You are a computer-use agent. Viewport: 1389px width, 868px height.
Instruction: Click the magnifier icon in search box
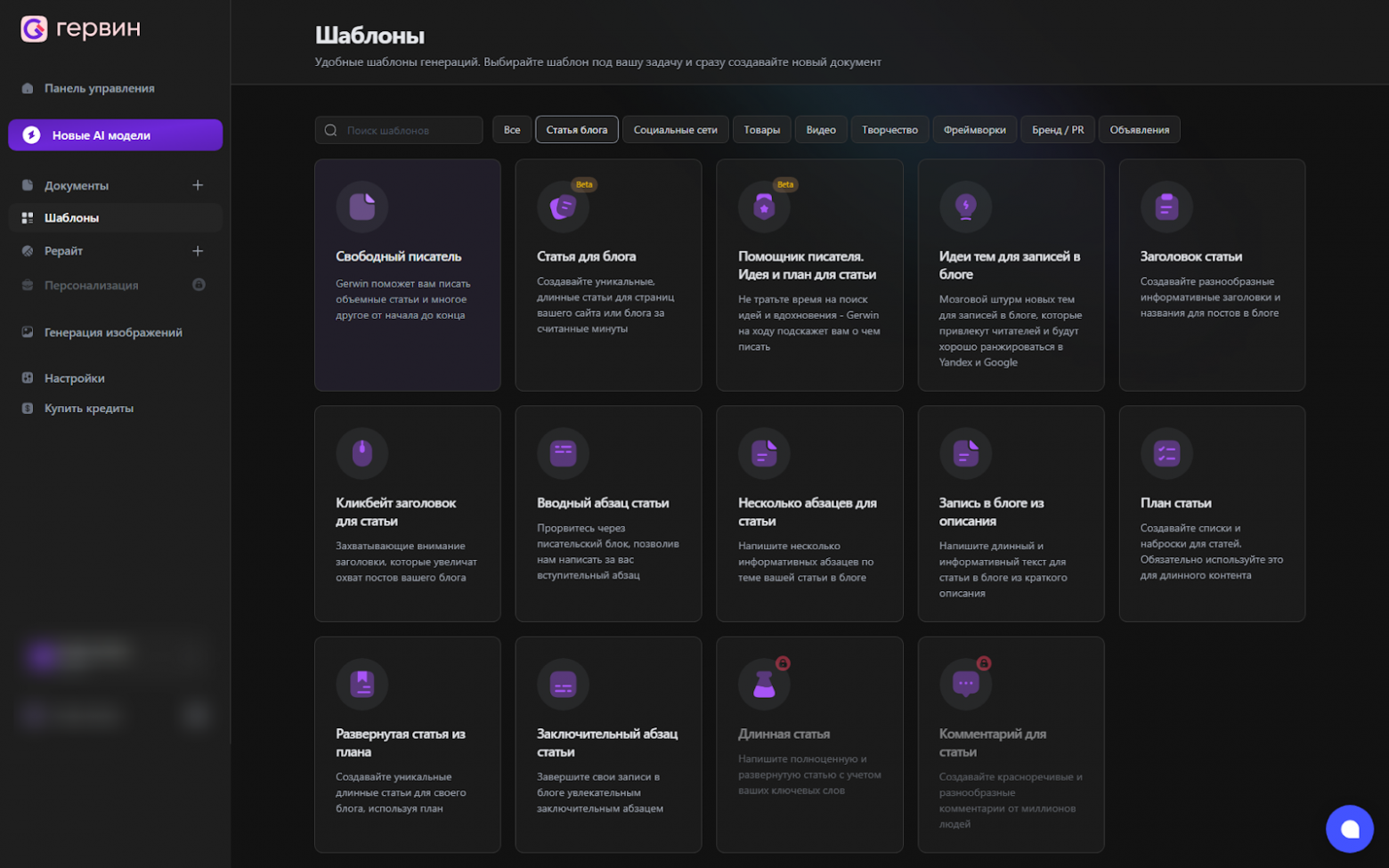331,130
